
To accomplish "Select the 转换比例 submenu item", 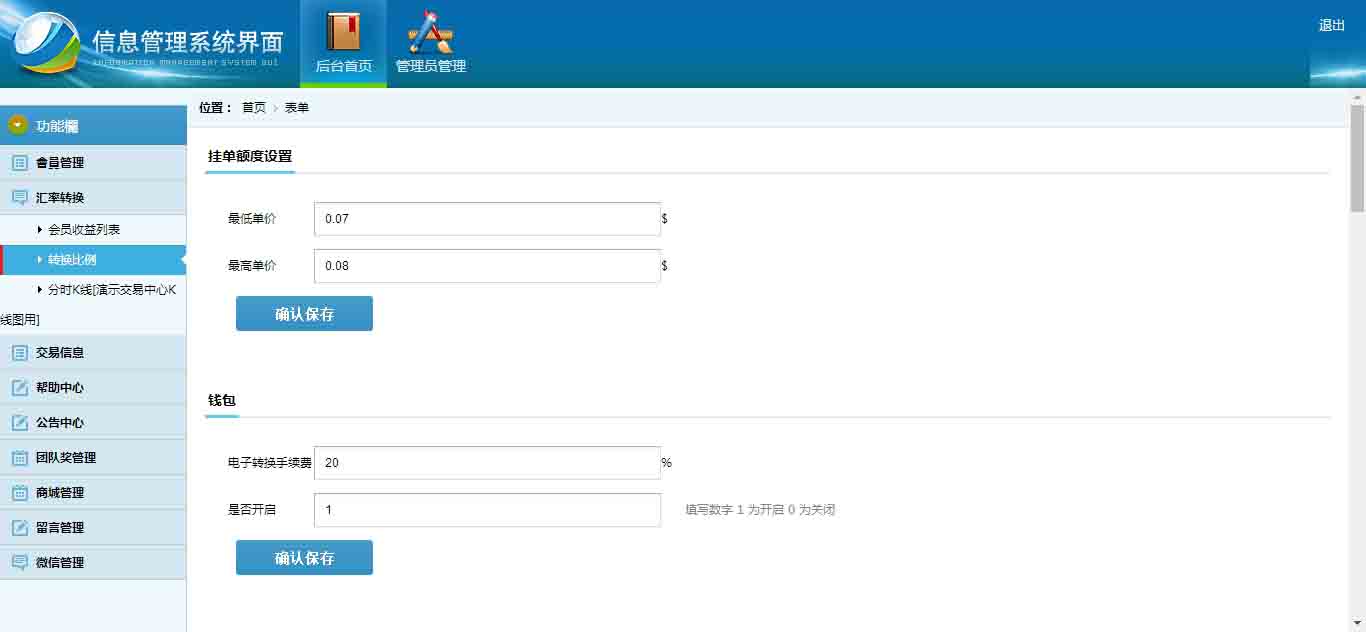I will click(x=72, y=260).
